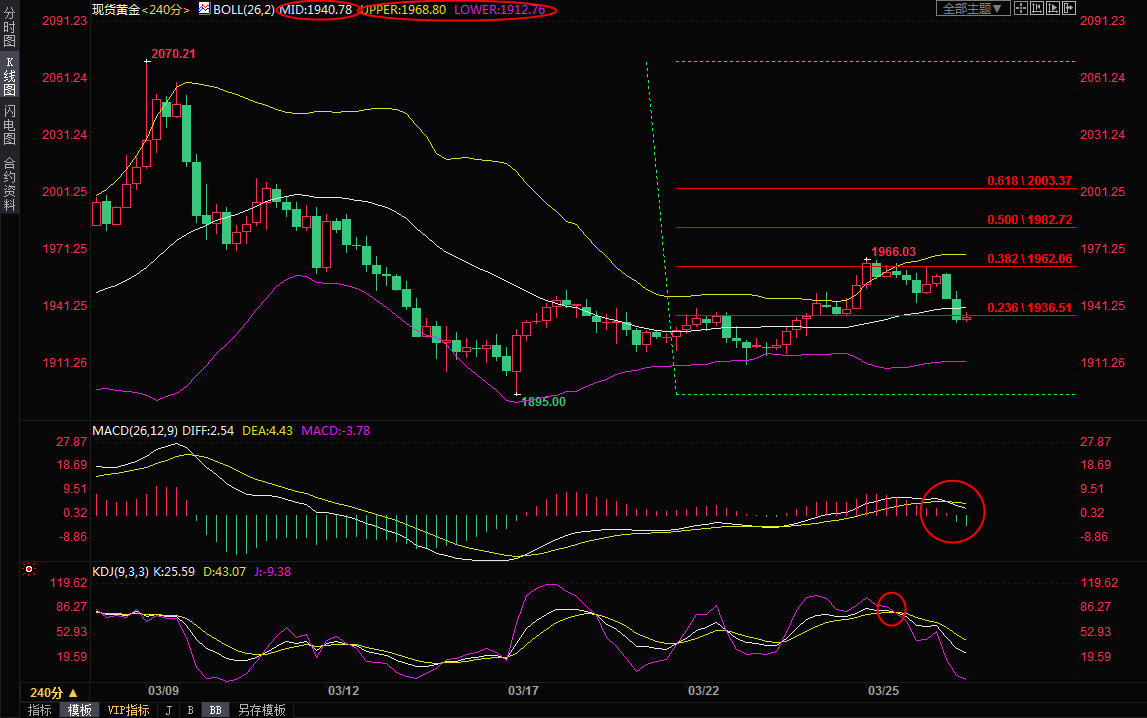Image resolution: width=1147 pixels, height=718 pixels.
Task: Open the 合约资料 side tab
Action: coord(9,184)
